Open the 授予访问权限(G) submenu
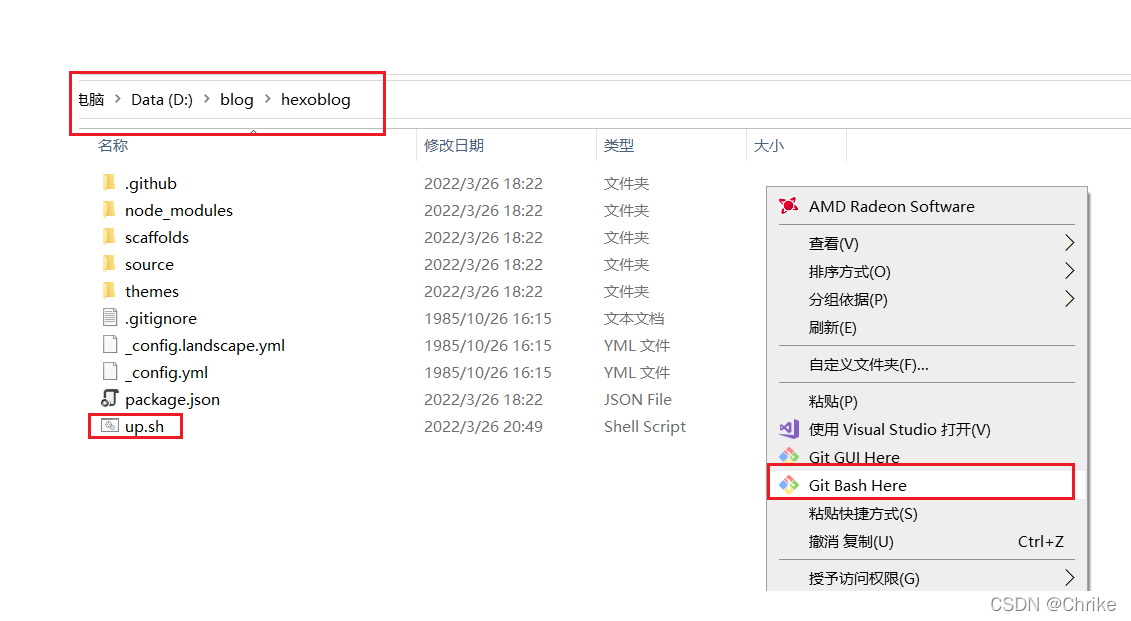The height and width of the screenshot is (621, 1131). [926, 578]
